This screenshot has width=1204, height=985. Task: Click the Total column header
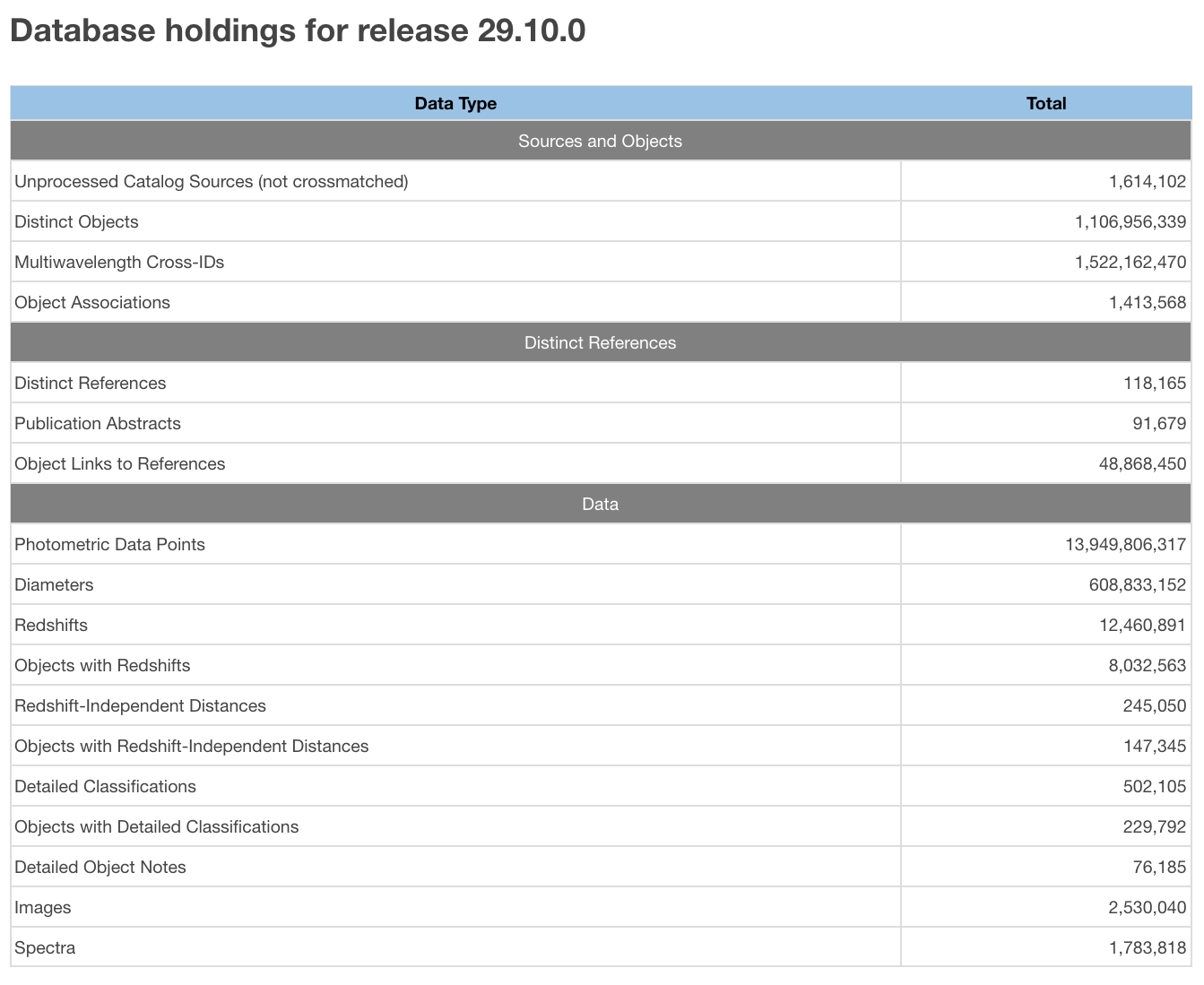pos(1045,103)
